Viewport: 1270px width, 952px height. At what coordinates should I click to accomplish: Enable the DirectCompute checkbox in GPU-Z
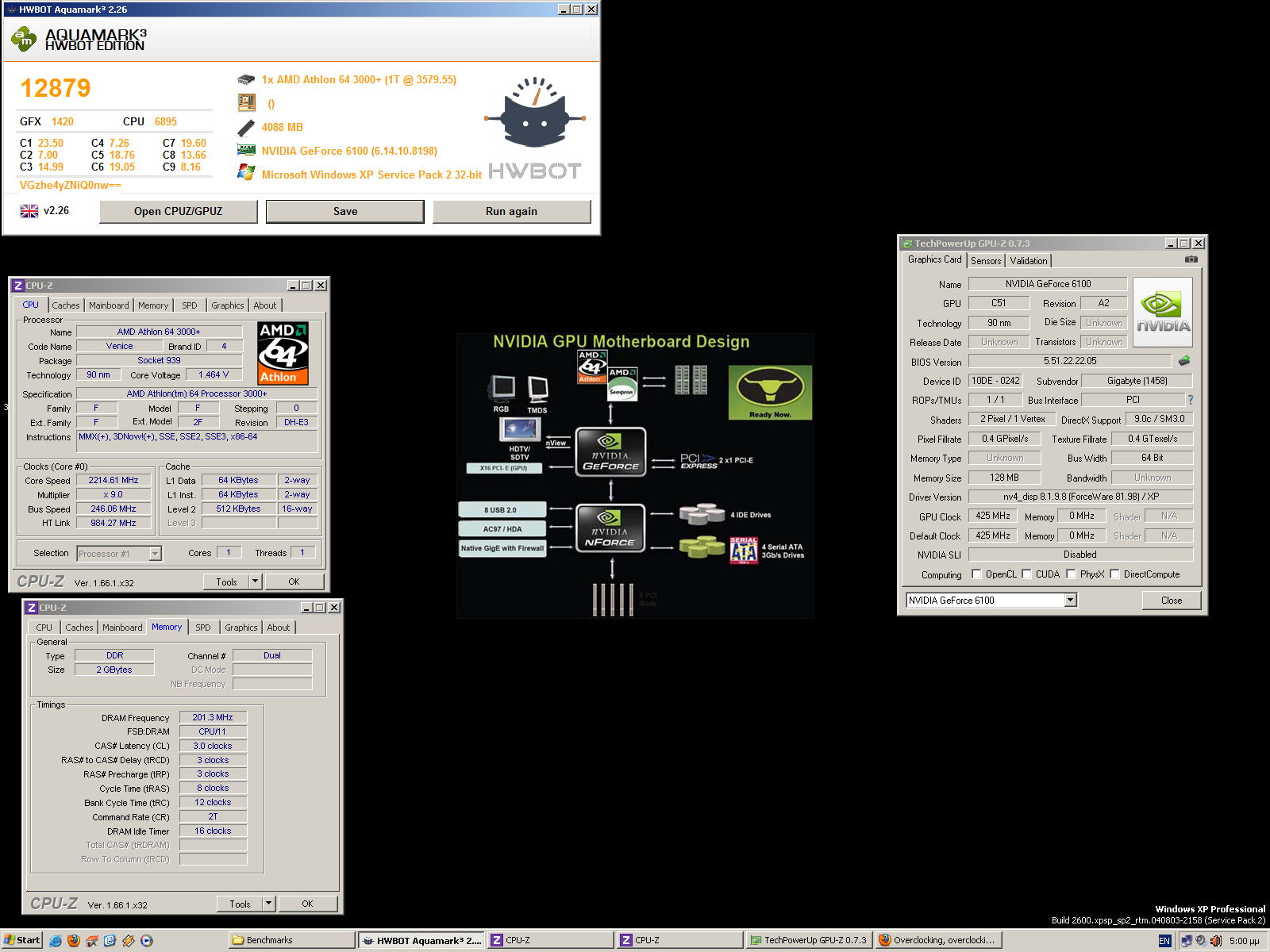pos(1115,574)
